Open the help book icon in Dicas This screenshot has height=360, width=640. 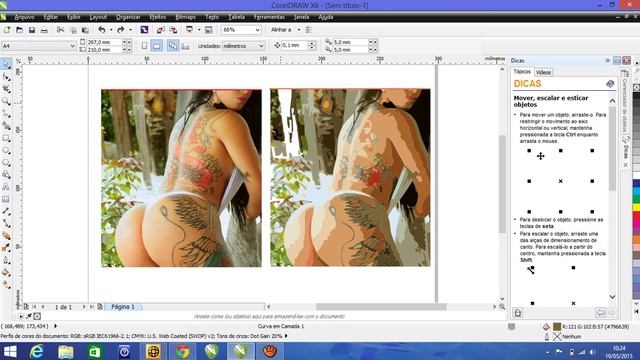pos(610,84)
